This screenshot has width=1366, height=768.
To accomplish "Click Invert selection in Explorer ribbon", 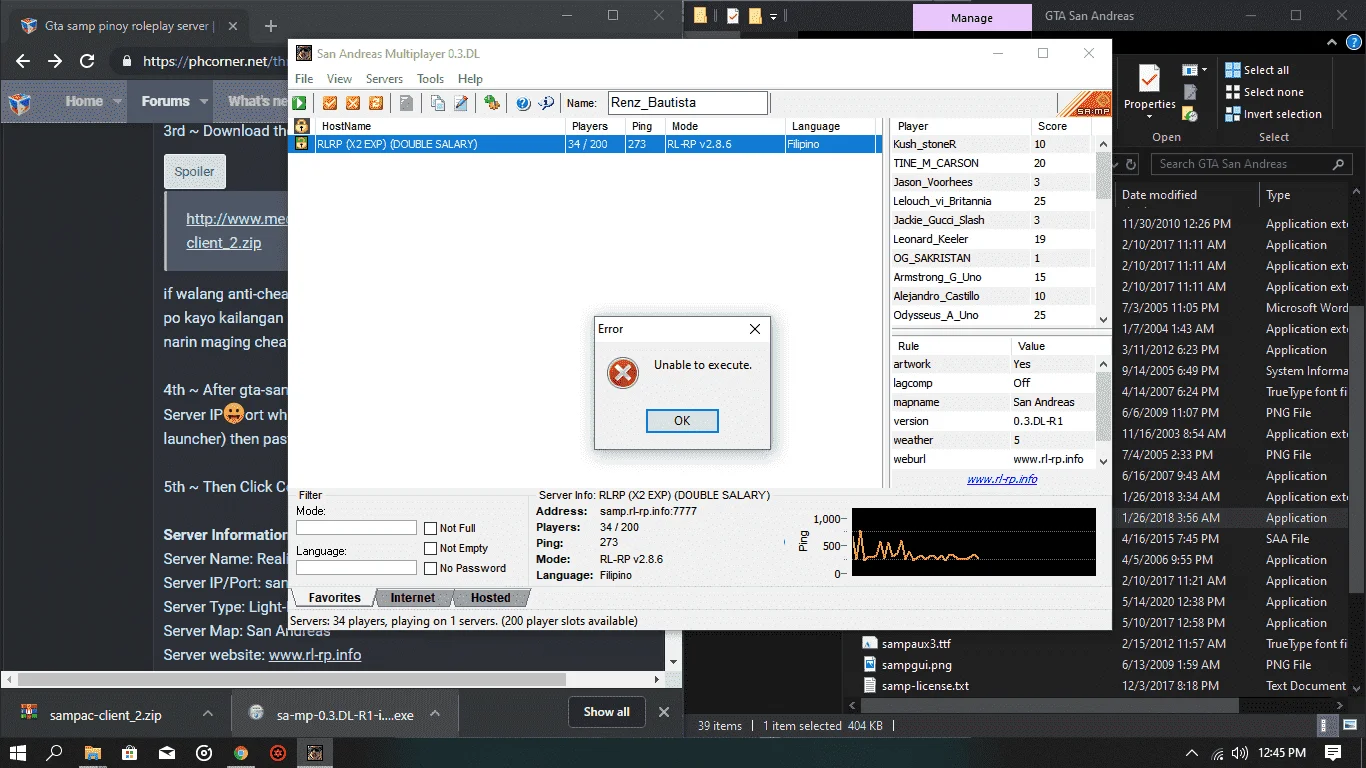I will tap(1274, 114).
